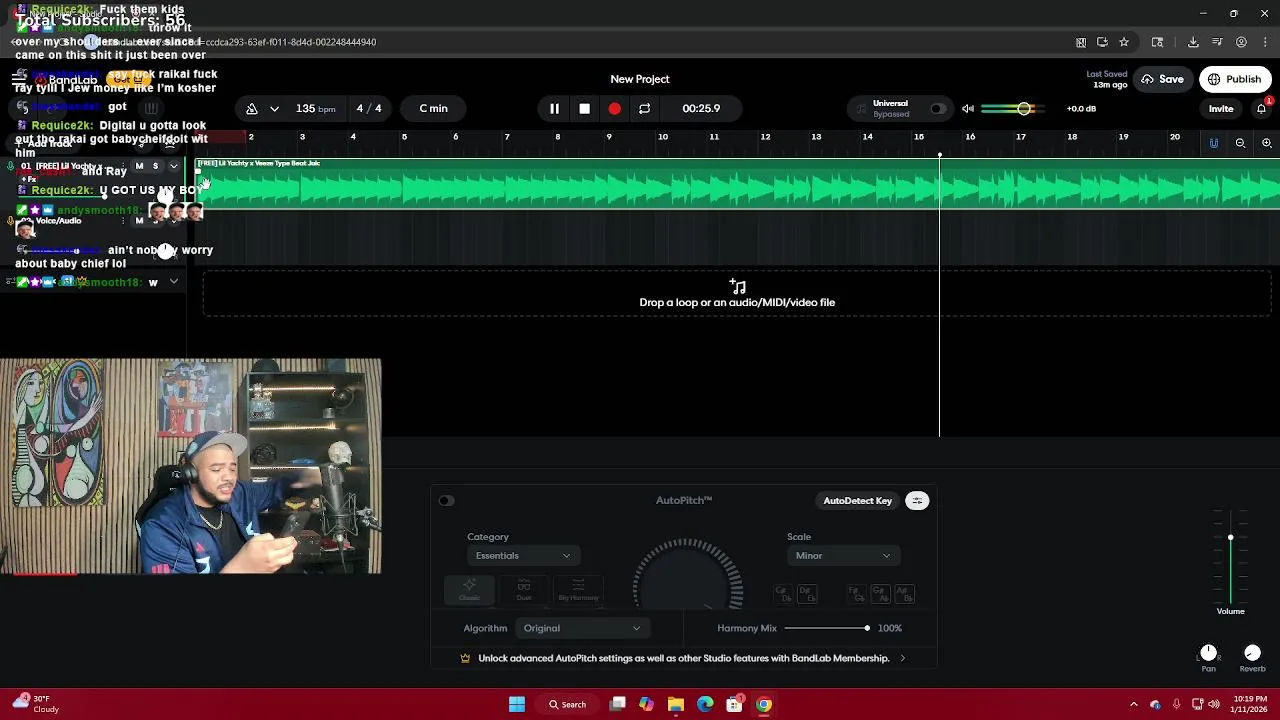Start recording with the red record button
Image resolution: width=1280 pixels, height=720 pixels.
[614, 108]
